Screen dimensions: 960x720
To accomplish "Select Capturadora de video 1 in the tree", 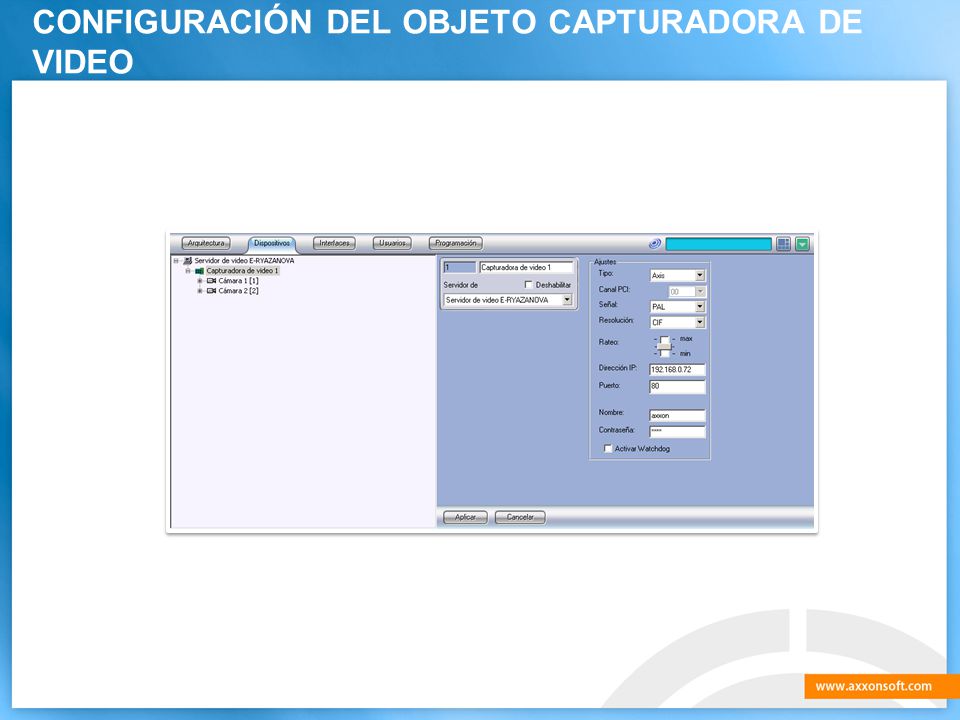I will 242,271.
